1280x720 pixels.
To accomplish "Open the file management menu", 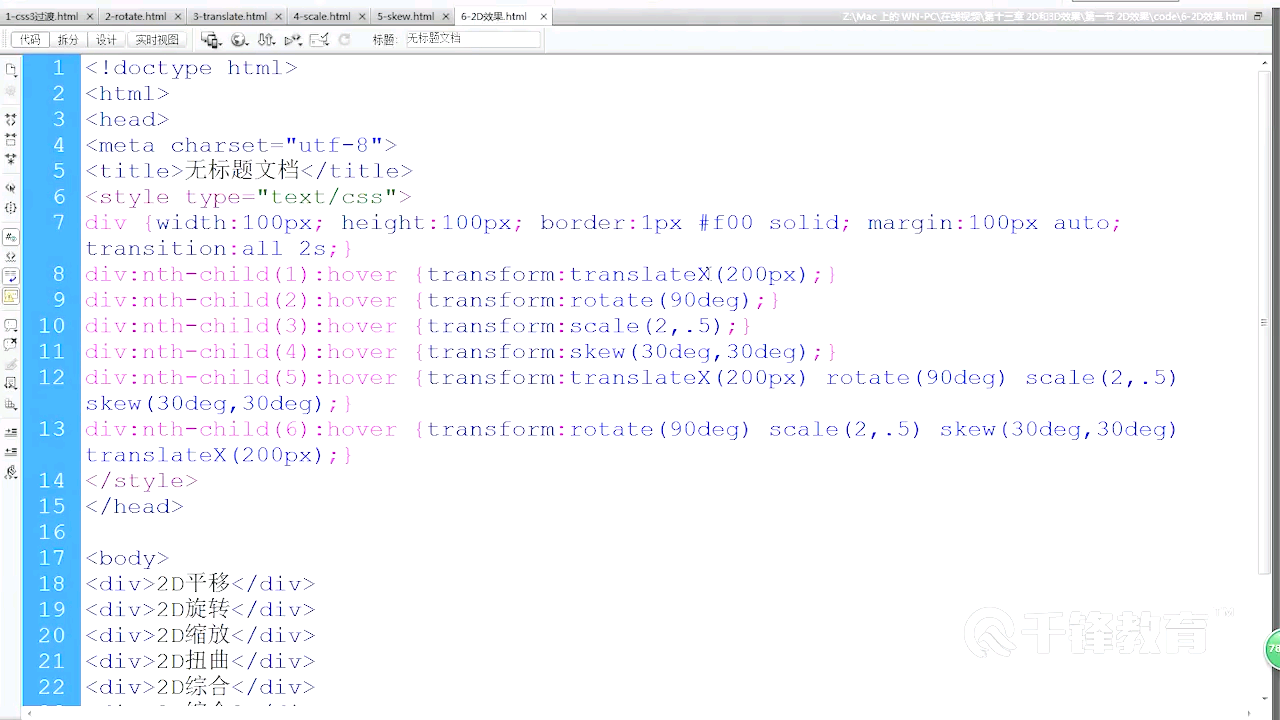I will [266, 39].
